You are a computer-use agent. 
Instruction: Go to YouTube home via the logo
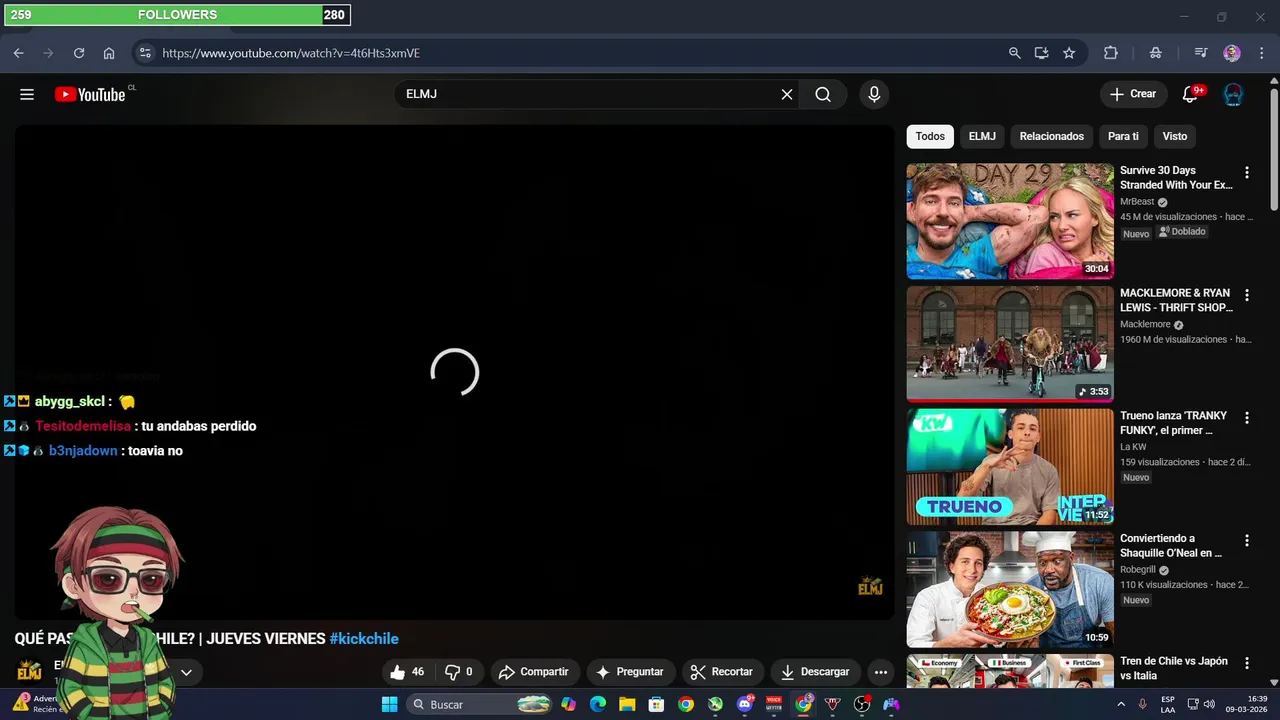(90, 94)
